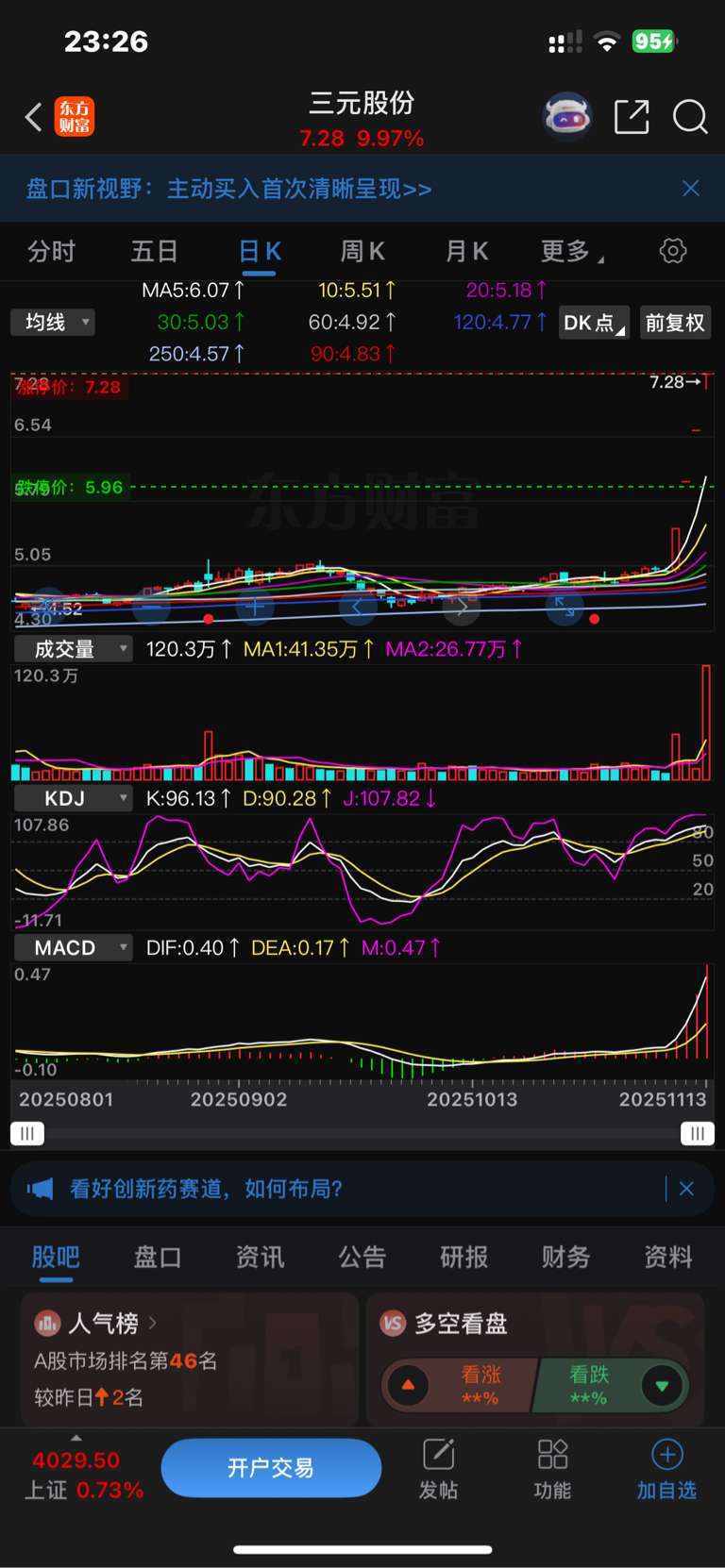
Task: Tap the A股市场排名第46名 text
Action: click(x=126, y=1360)
